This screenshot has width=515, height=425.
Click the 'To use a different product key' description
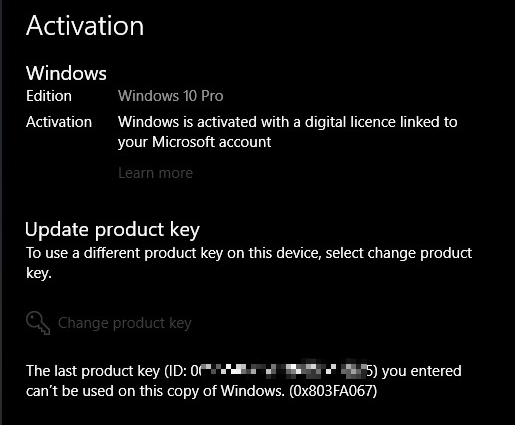[x=249, y=263]
